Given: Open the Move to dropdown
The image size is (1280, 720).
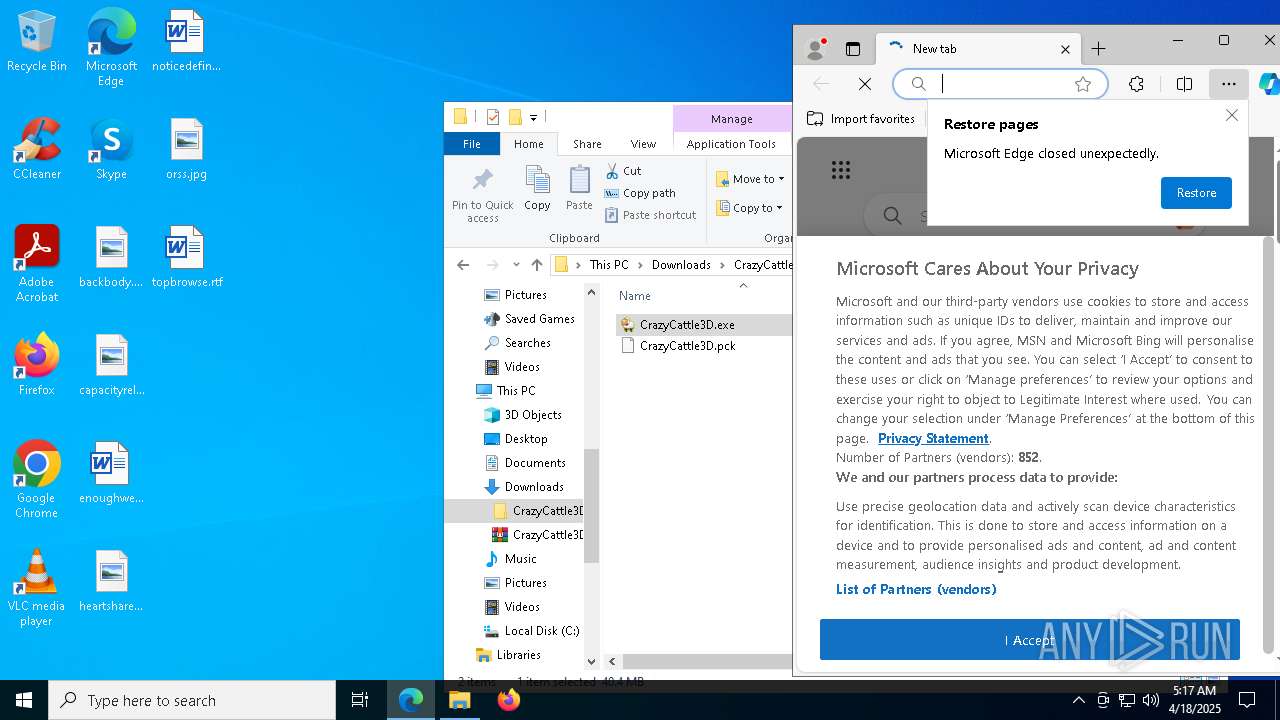Looking at the screenshot, I should [x=750, y=179].
